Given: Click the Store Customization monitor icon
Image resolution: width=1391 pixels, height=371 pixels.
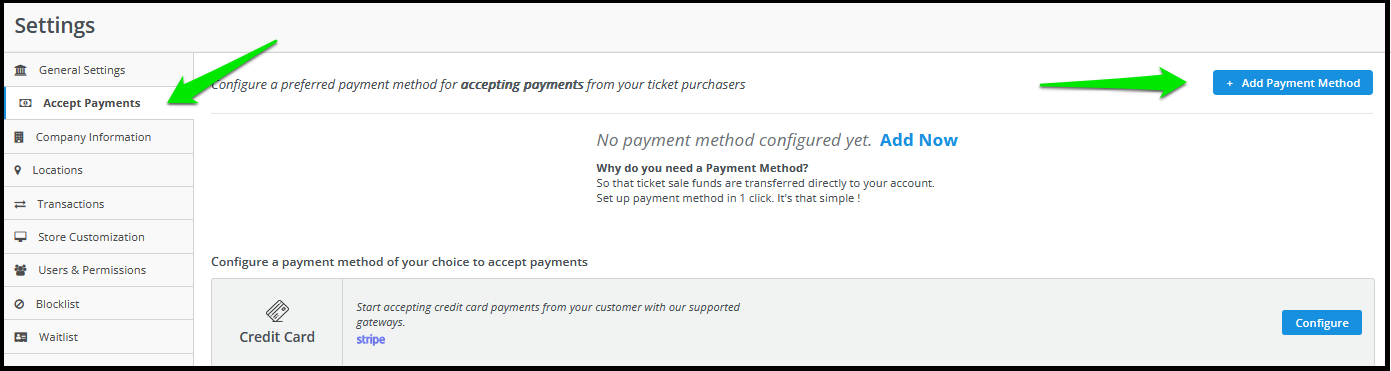Looking at the screenshot, I should [x=20, y=237].
